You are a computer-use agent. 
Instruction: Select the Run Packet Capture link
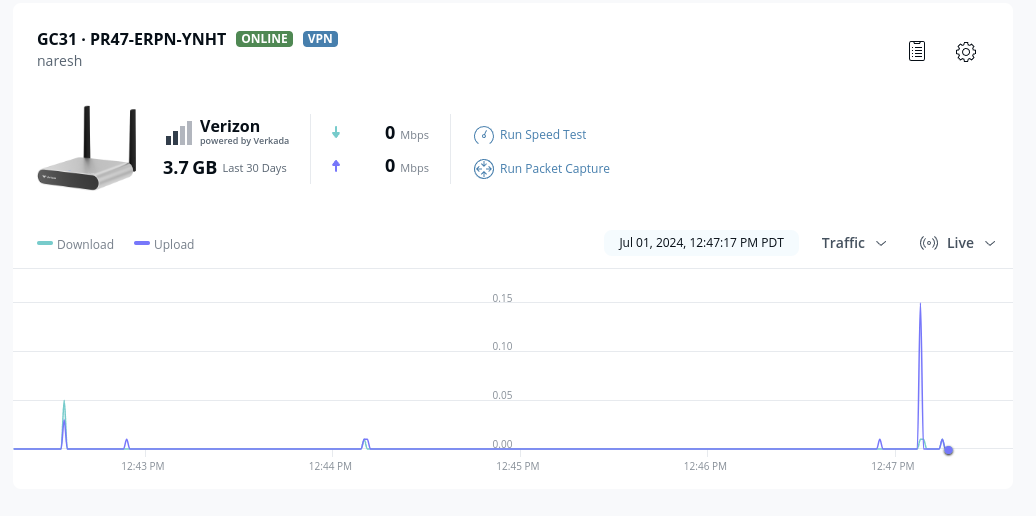(554, 169)
